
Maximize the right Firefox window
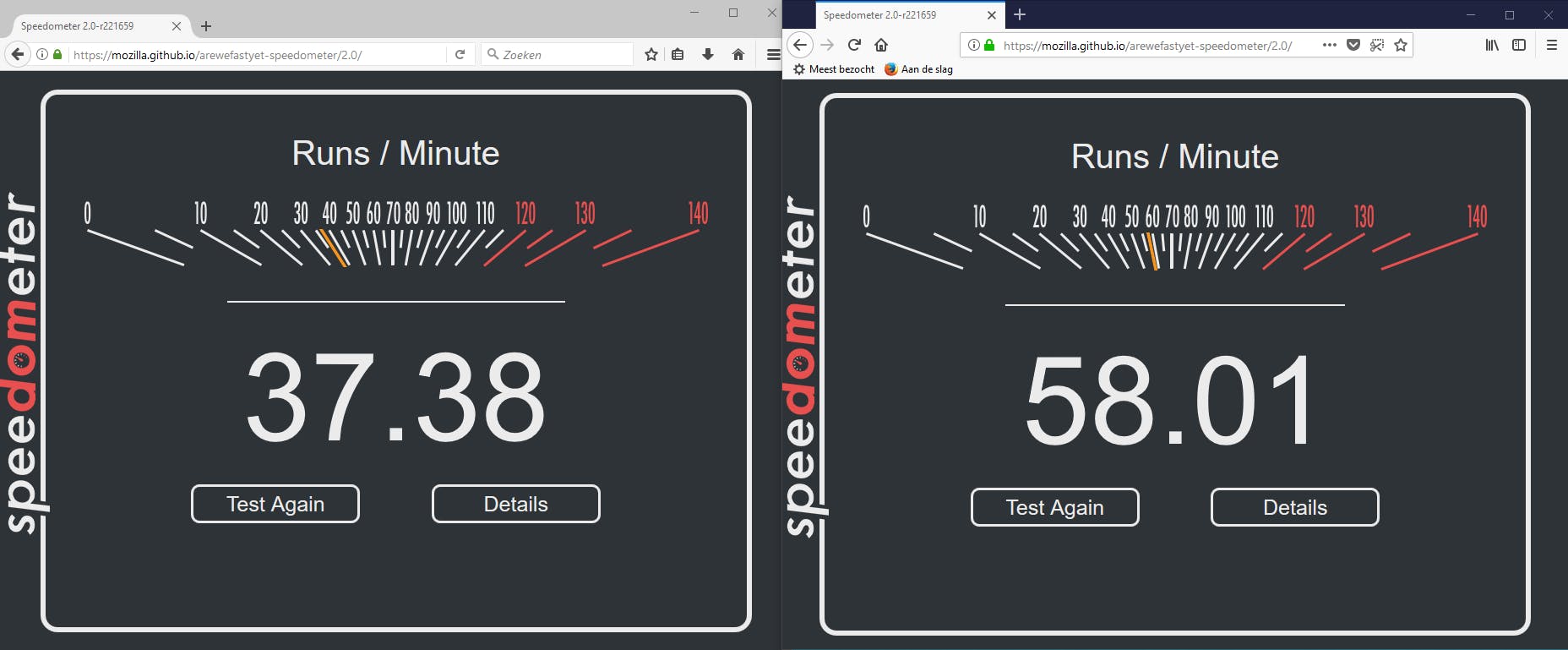[1510, 15]
